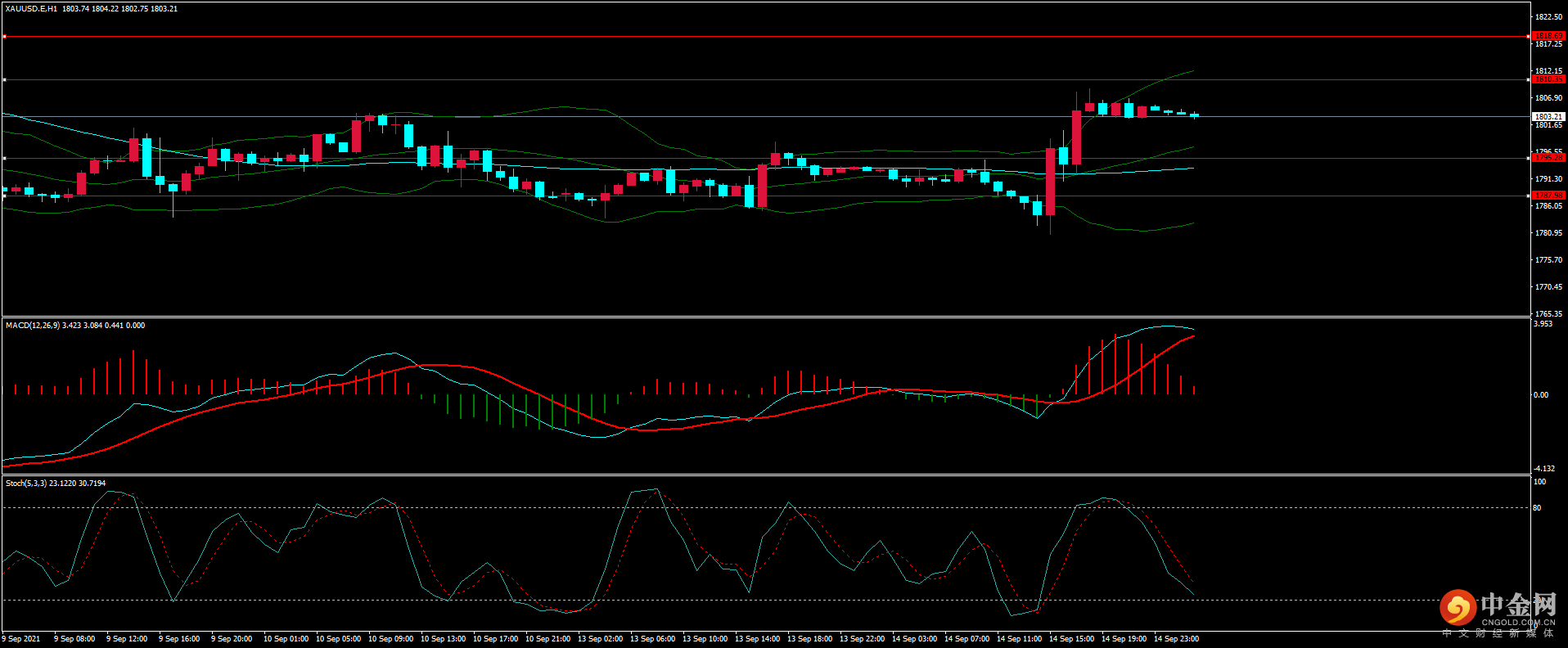
Task: Click the MACD zero level label 0.00
Action: pyautogui.click(x=1541, y=395)
